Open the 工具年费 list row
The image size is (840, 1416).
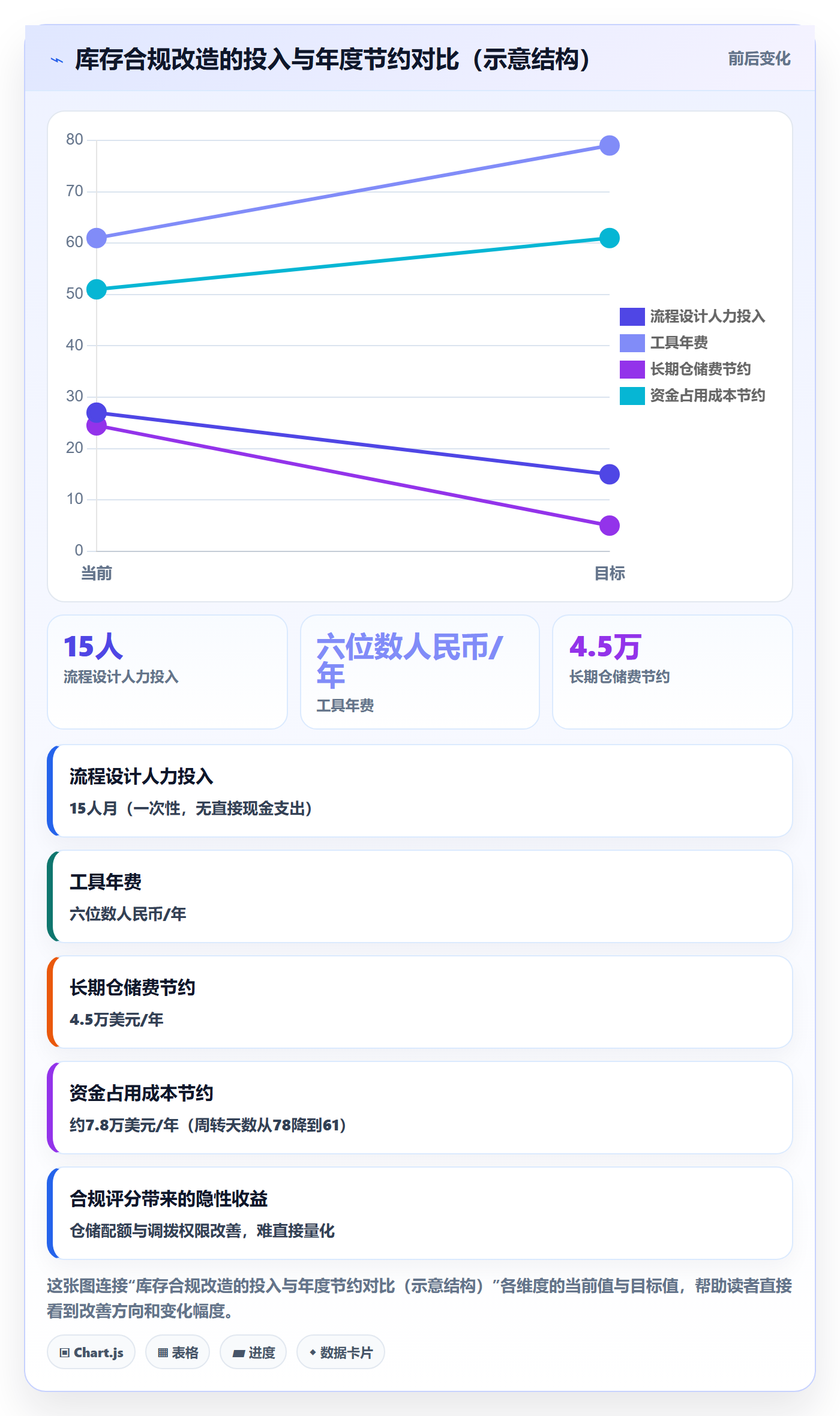click(x=420, y=896)
